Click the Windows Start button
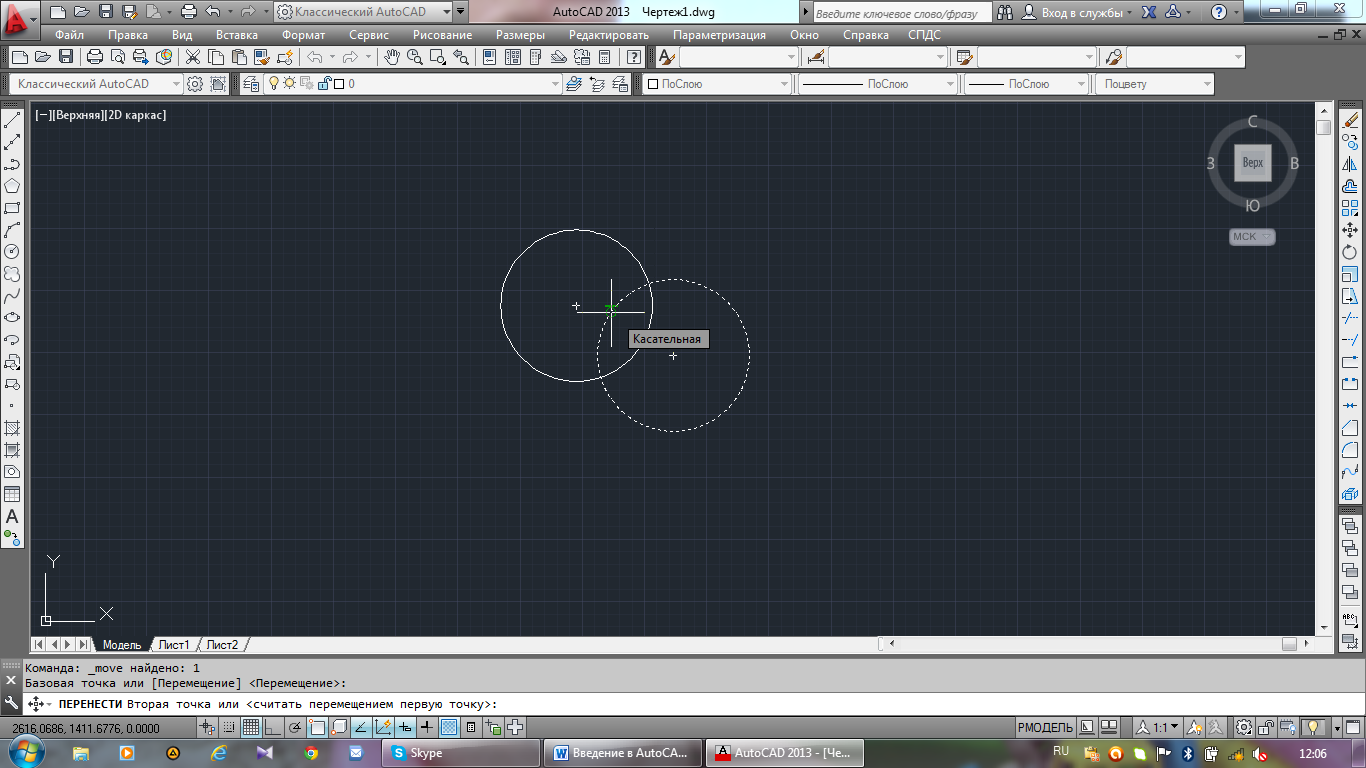This screenshot has height=768, width=1366. (26, 751)
